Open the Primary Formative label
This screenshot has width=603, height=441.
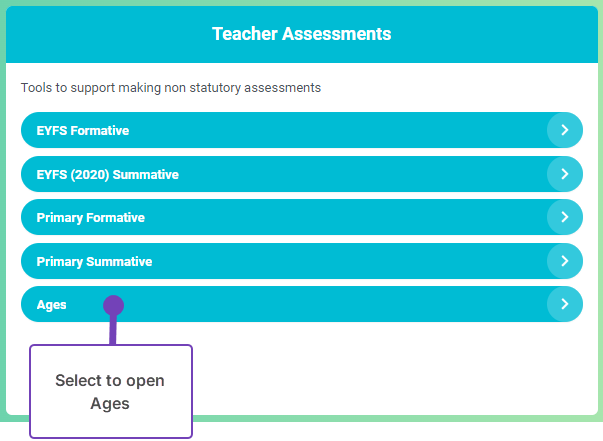pyautogui.click(x=90, y=218)
